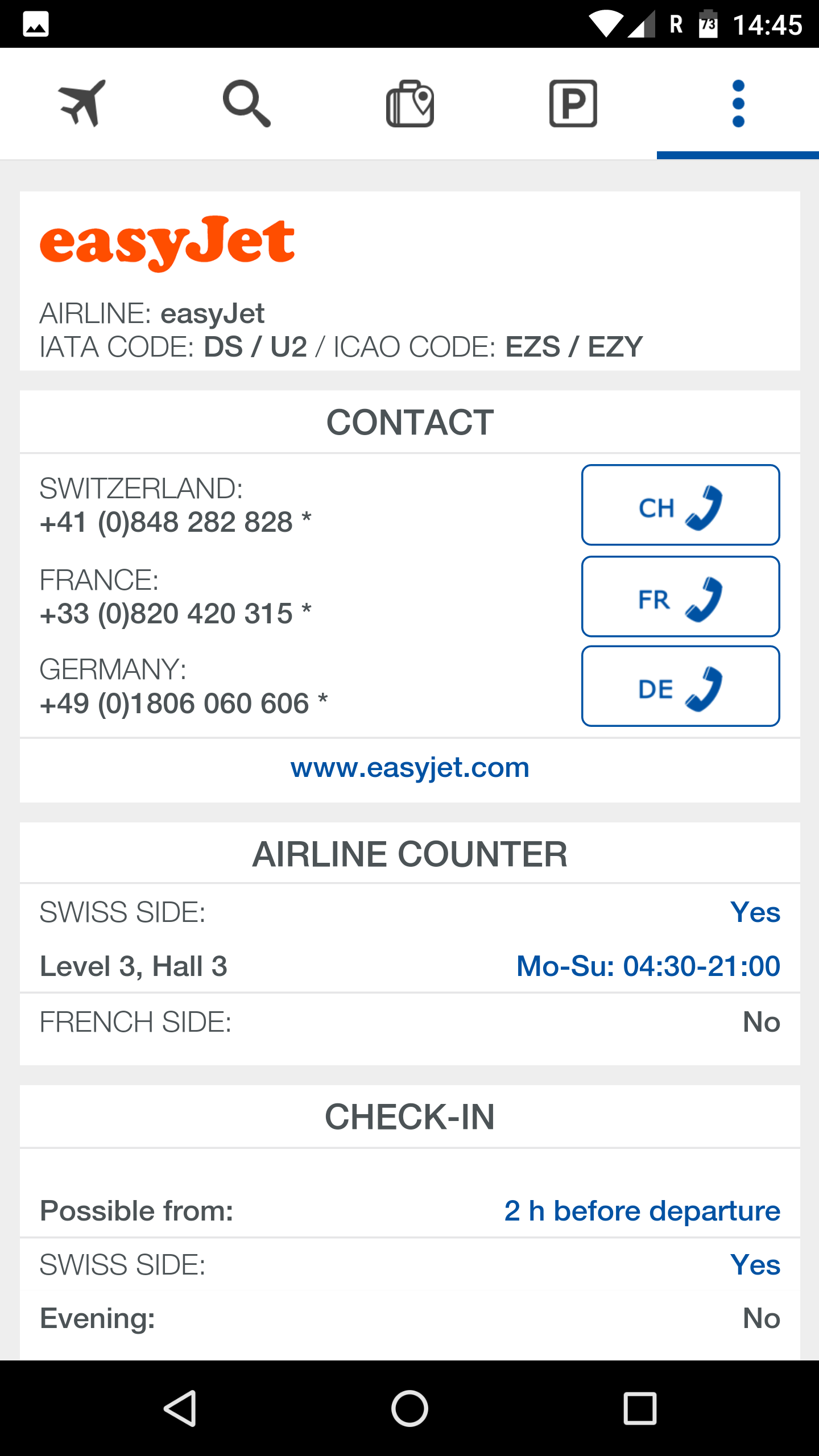Tap the France phone number +33 text
The height and width of the screenshot is (1456, 819).
[x=176, y=614]
